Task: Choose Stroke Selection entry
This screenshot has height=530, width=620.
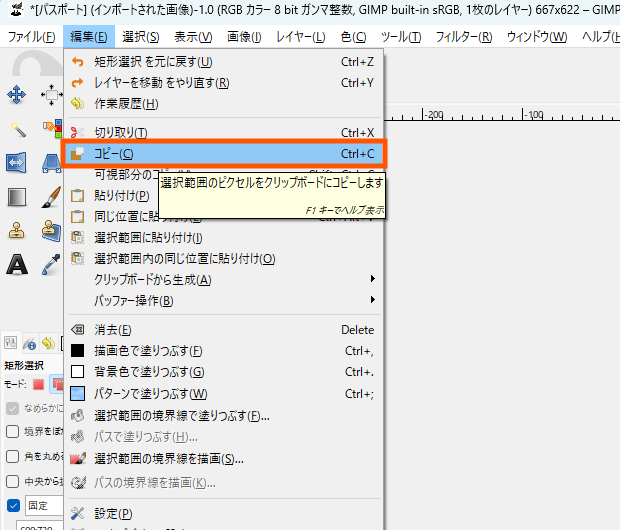Action: click(x=223, y=459)
